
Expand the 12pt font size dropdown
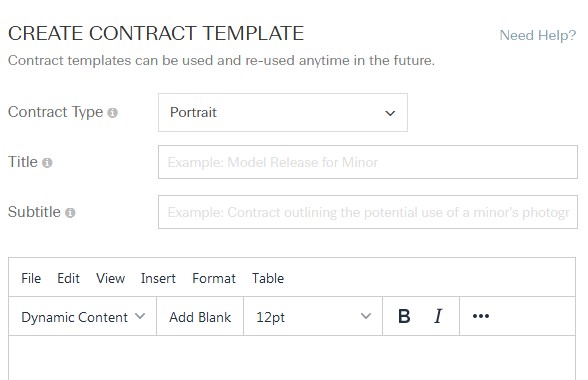[x=313, y=317]
